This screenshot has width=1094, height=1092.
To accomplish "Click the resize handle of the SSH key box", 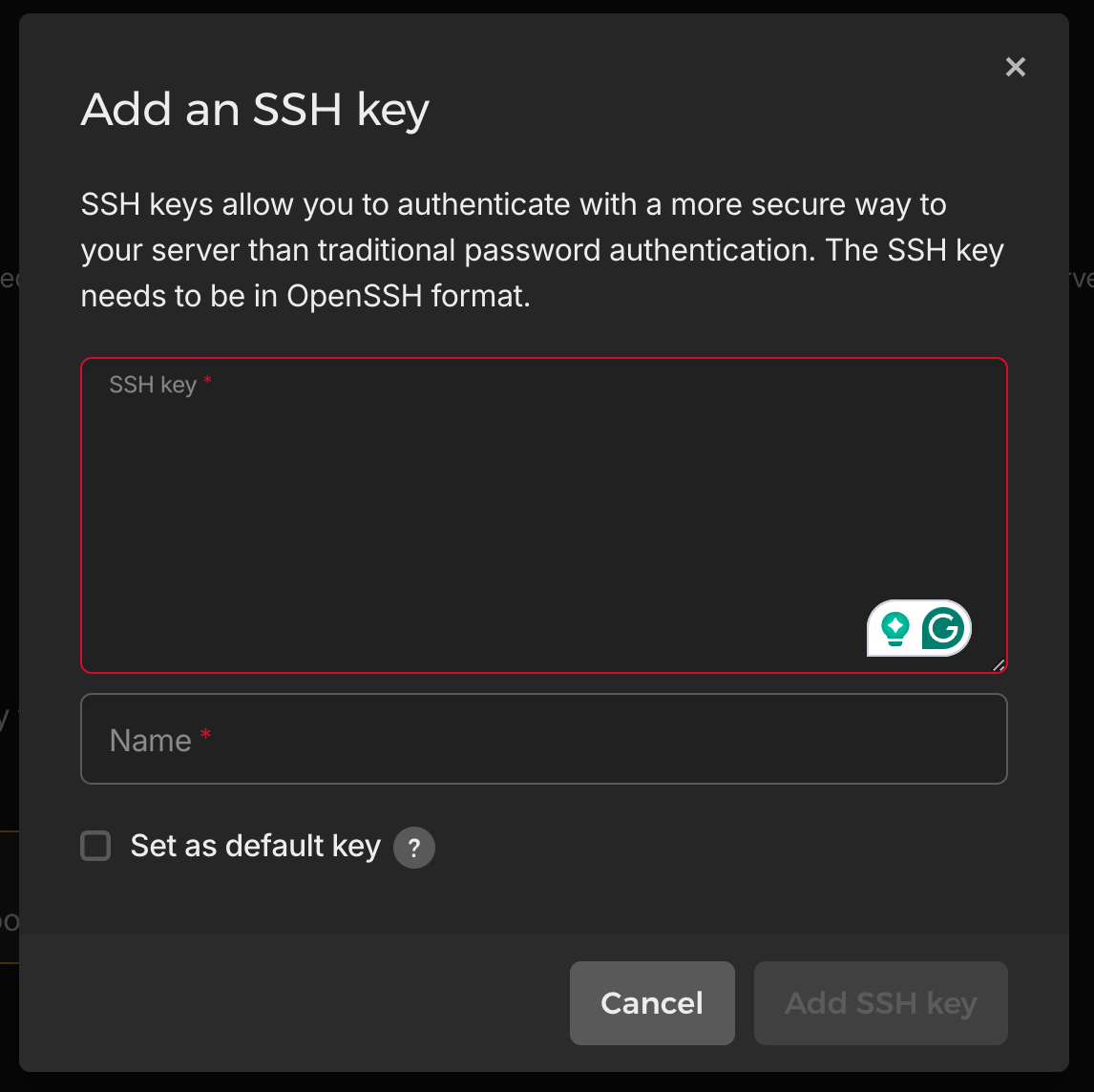I will click(x=999, y=665).
